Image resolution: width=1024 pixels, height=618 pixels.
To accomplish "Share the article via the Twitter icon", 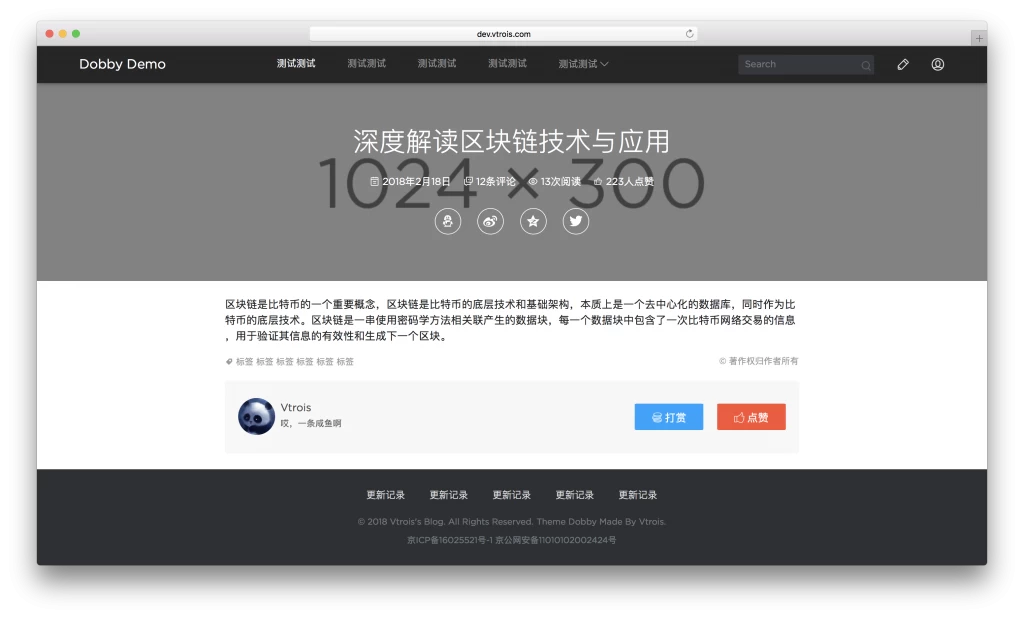I will tap(576, 221).
